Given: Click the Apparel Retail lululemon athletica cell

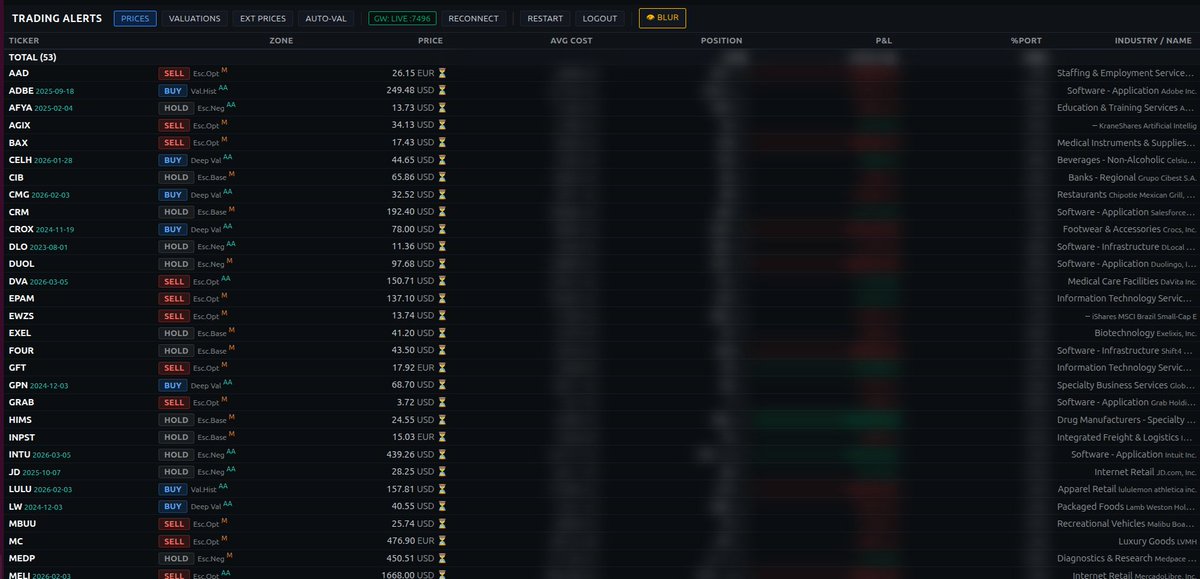Looking at the screenshot, I should point(1127,489).
